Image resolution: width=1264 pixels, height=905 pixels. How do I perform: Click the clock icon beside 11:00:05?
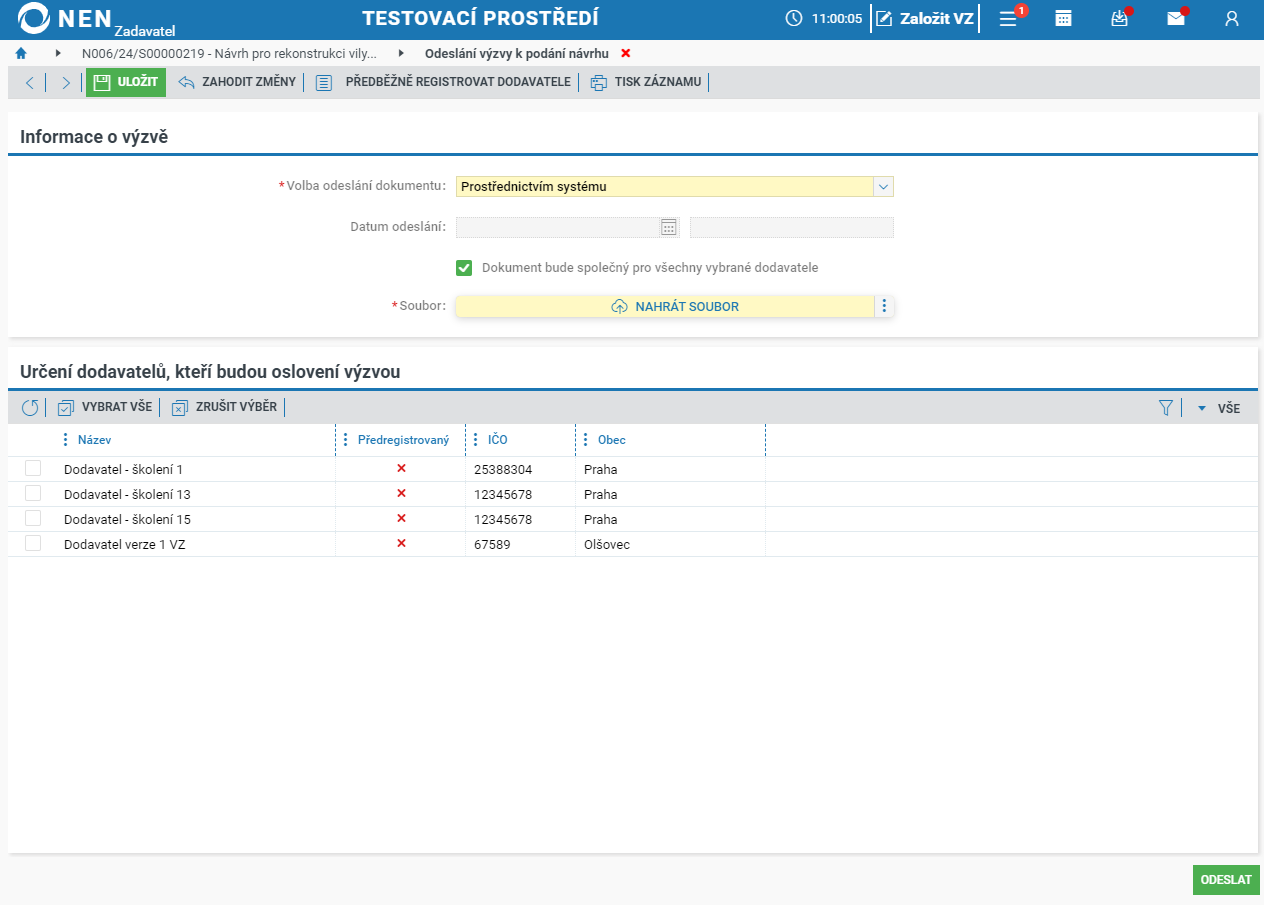pyautogui.click(x=794, y=18)
